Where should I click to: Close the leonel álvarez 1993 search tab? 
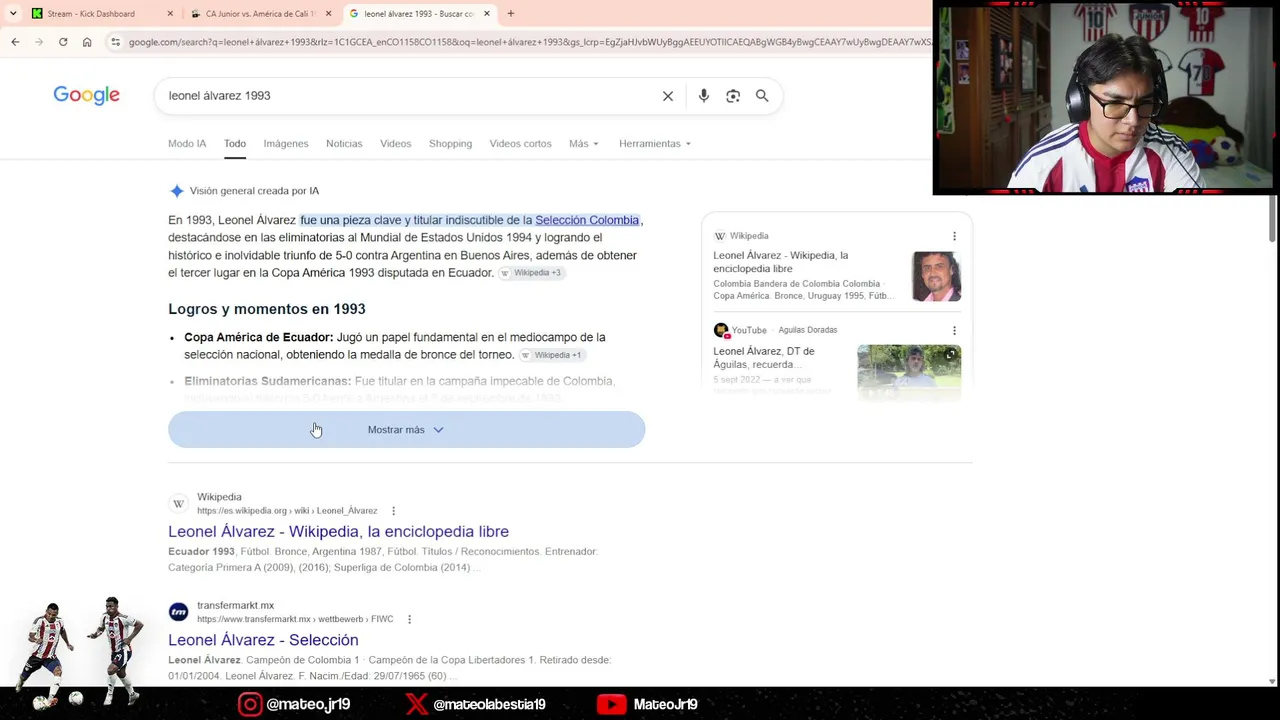(487, 14)
